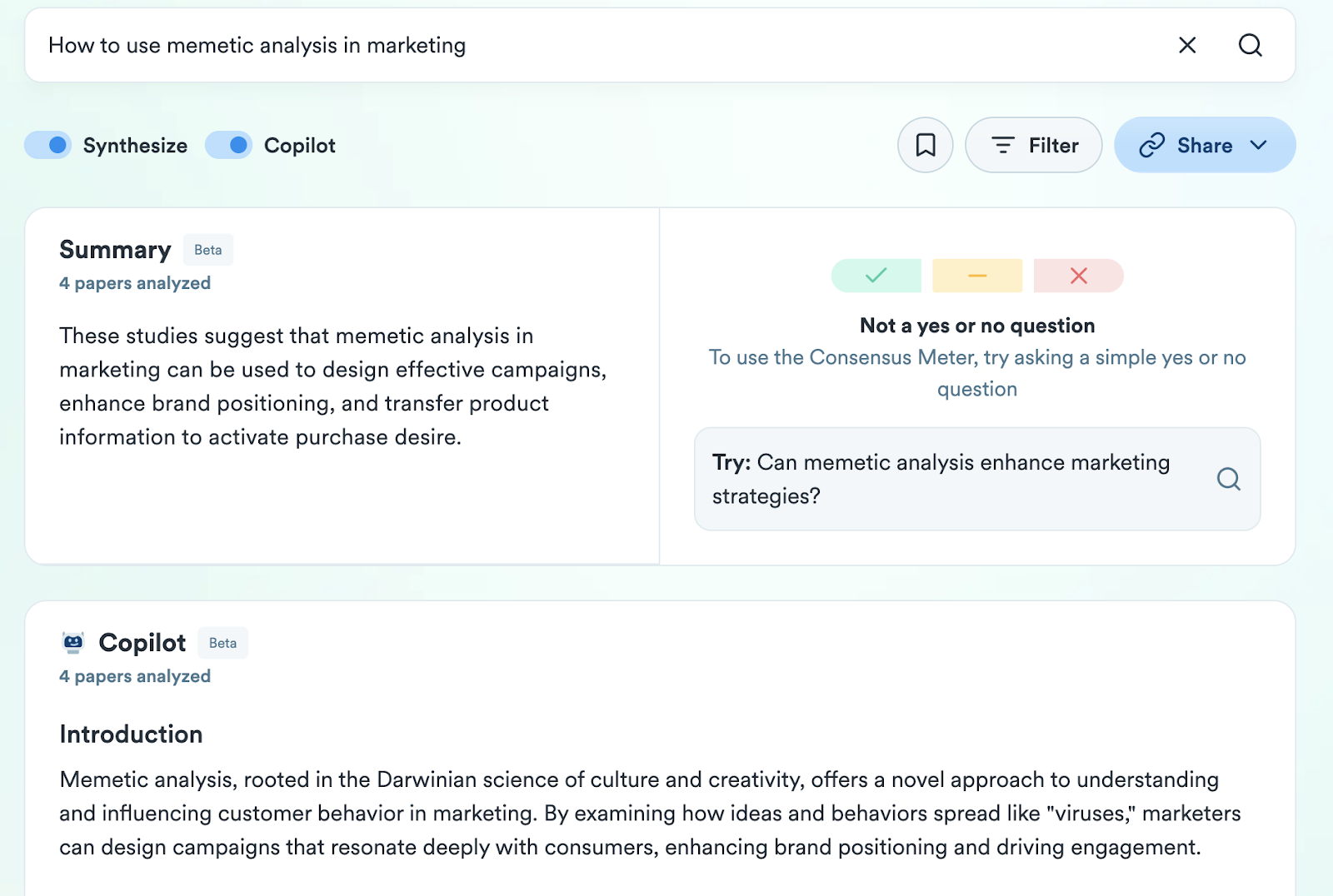Viewport: 1333px width, 896px height.
Task: Click the Copilot robot icon
Action: tap(73, 642)
